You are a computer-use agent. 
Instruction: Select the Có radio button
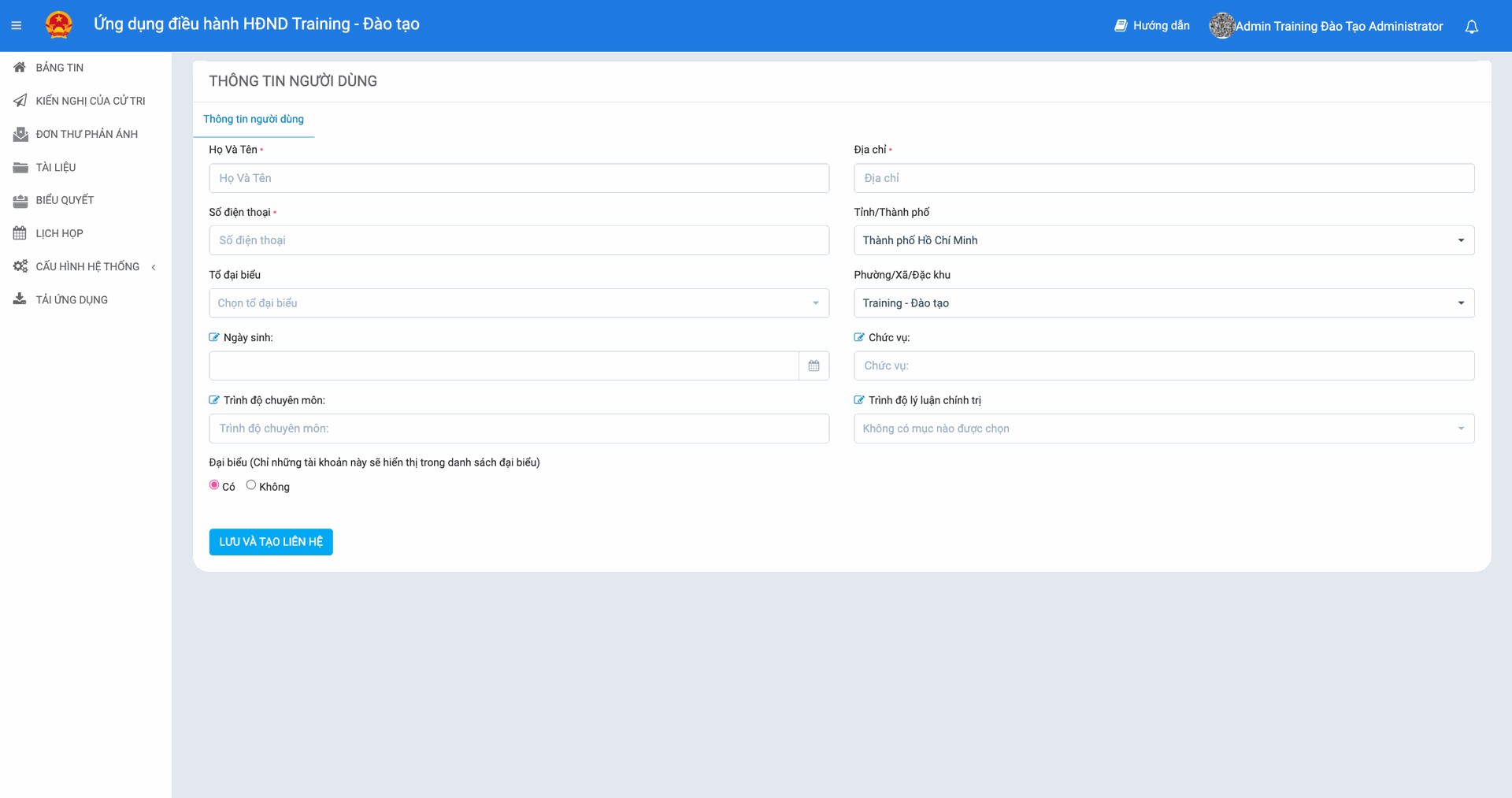point(214,485)
